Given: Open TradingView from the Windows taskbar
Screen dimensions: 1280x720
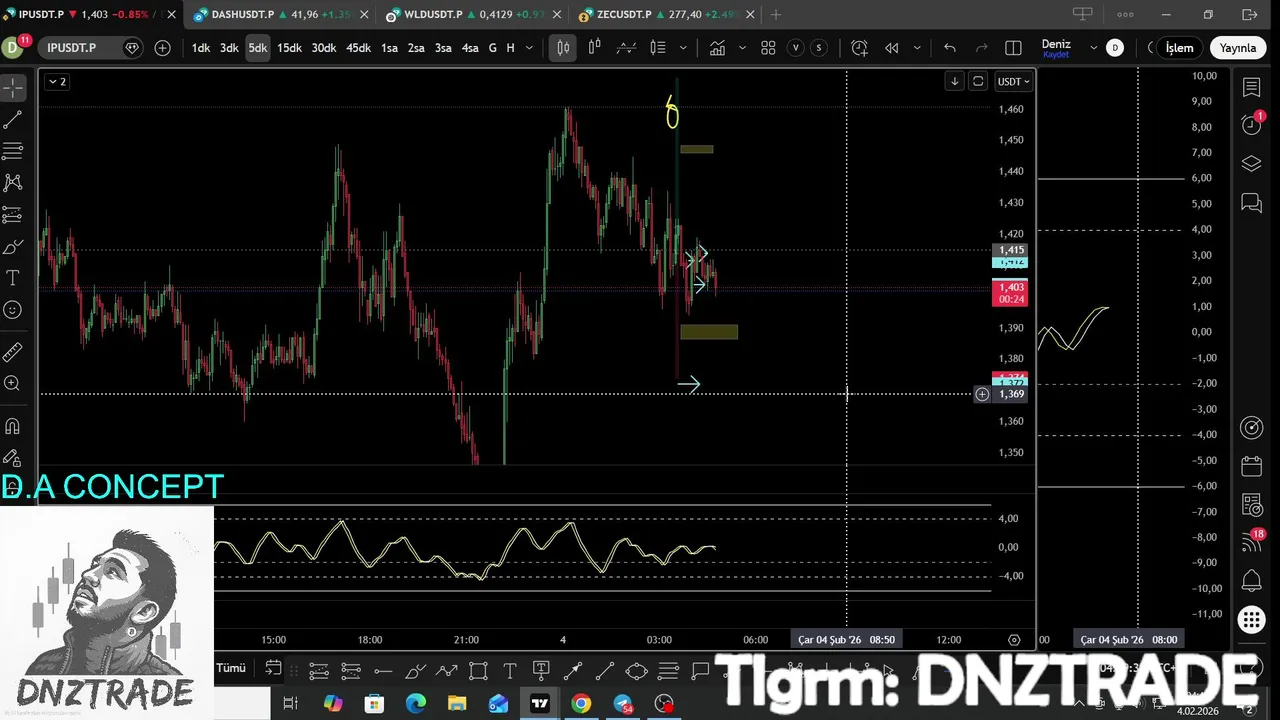Looking at the screenshot, I should (x=540, y=704).
